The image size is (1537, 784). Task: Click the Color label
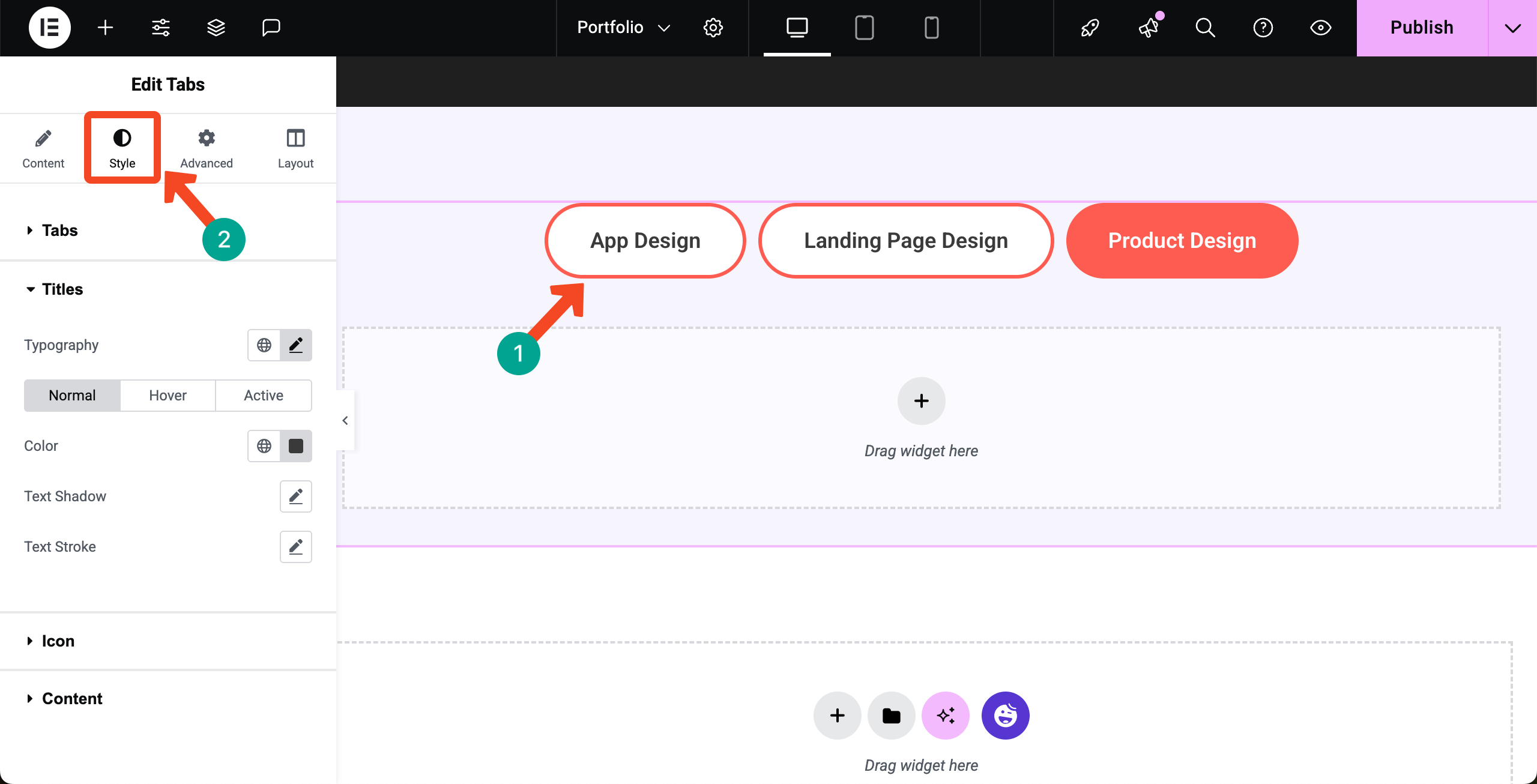pos(41,446)
